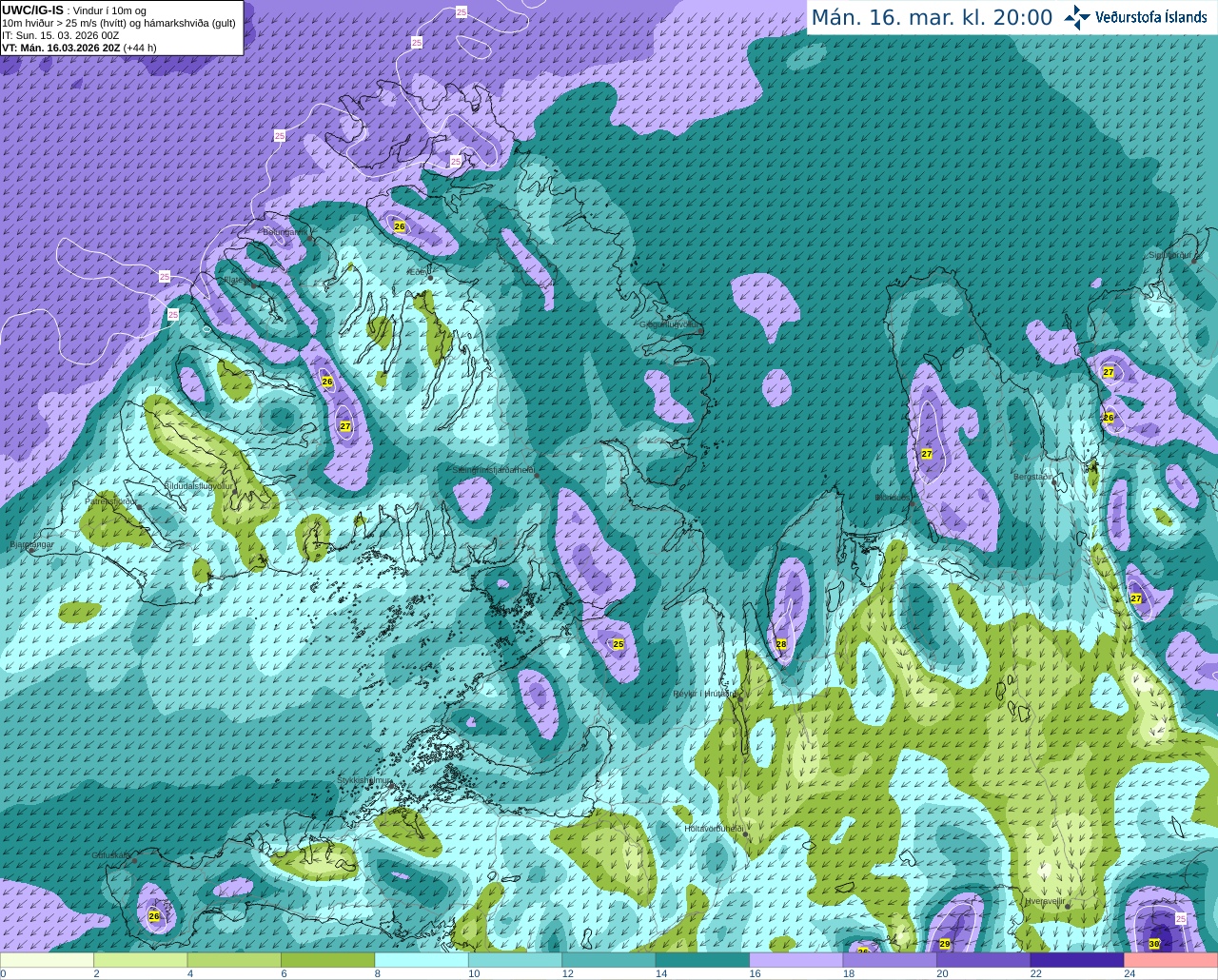1218x980 pixels.
Task: Pick the 16–18 m/s lavender swatch
Action: [x=797, y=960]
